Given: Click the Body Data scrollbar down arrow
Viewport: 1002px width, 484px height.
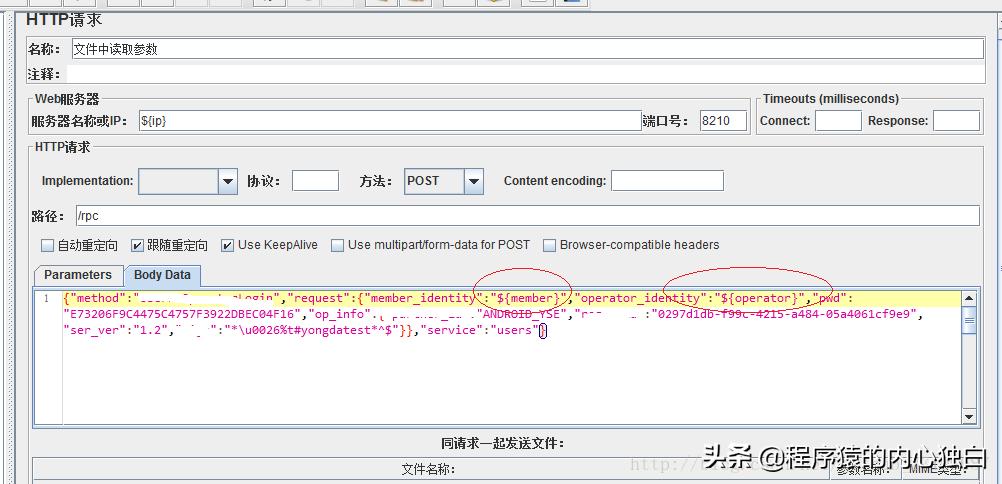Looking at the screenshot, I should pyautogui.click(x=969, y=417).
